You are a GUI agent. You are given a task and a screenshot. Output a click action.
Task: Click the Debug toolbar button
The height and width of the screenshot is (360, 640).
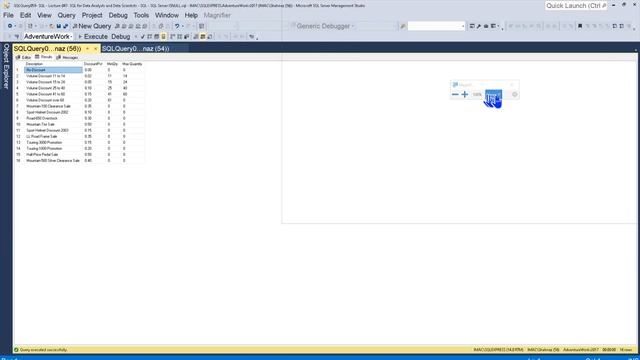(x=120, y=37)
